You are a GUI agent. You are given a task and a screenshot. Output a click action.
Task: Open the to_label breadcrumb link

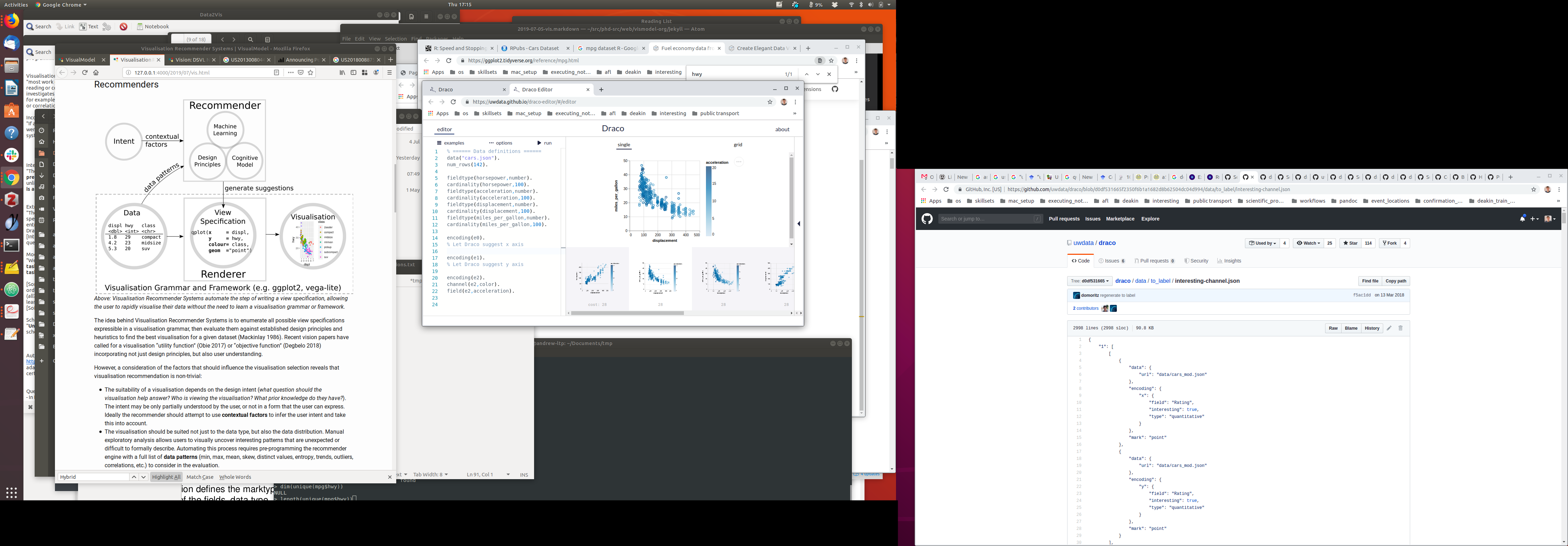[x=1160, y=281]
